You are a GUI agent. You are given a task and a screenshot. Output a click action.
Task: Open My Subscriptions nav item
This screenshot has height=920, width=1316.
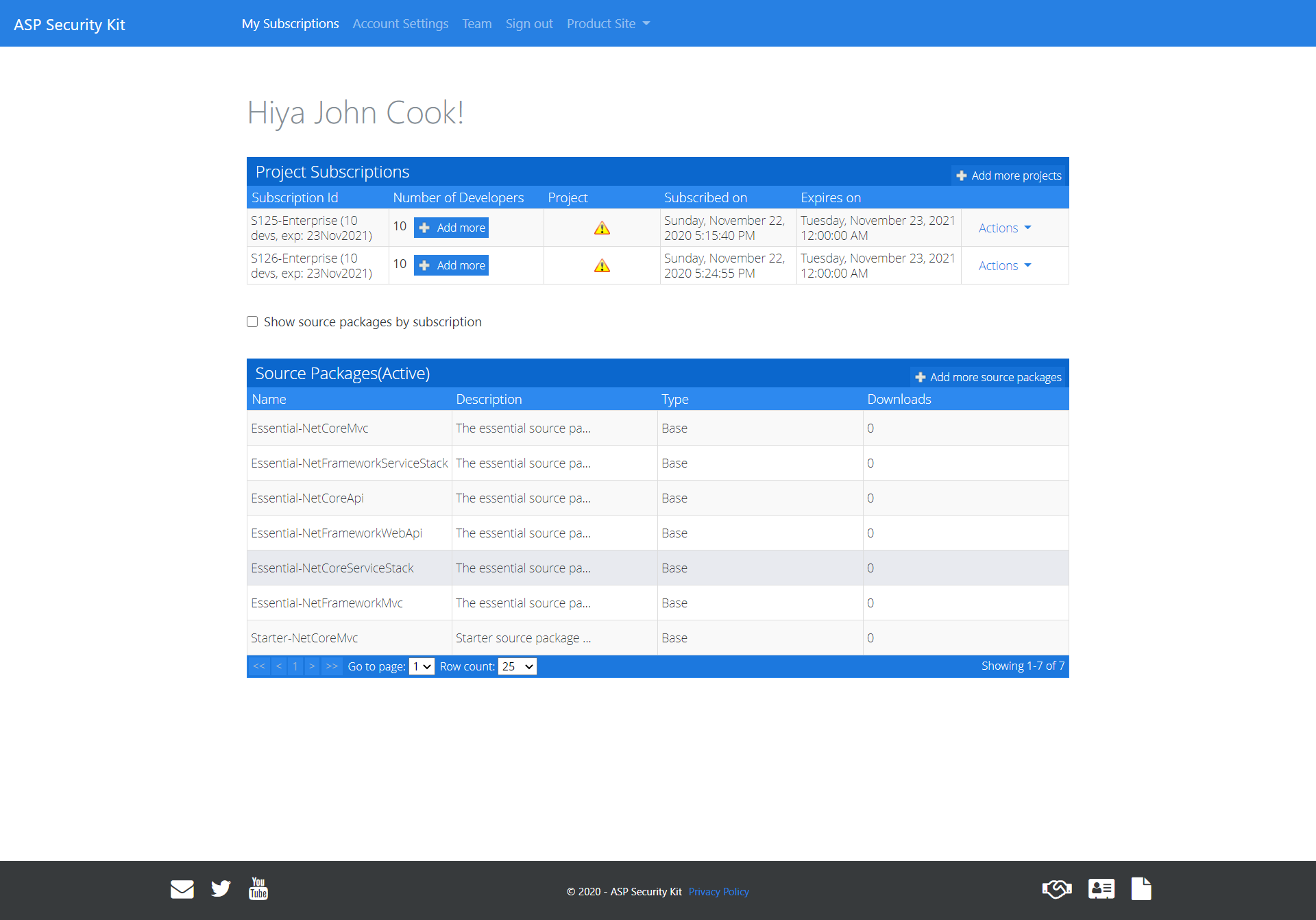(291, 23)
